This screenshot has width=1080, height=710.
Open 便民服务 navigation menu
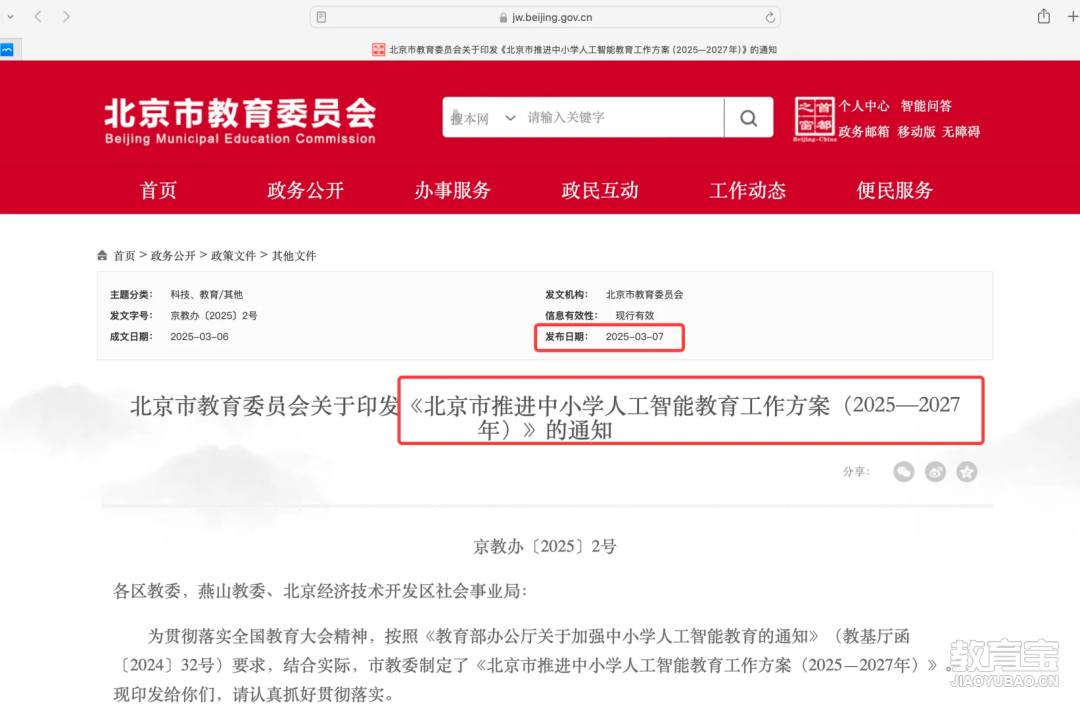click(x=895, y=190)
